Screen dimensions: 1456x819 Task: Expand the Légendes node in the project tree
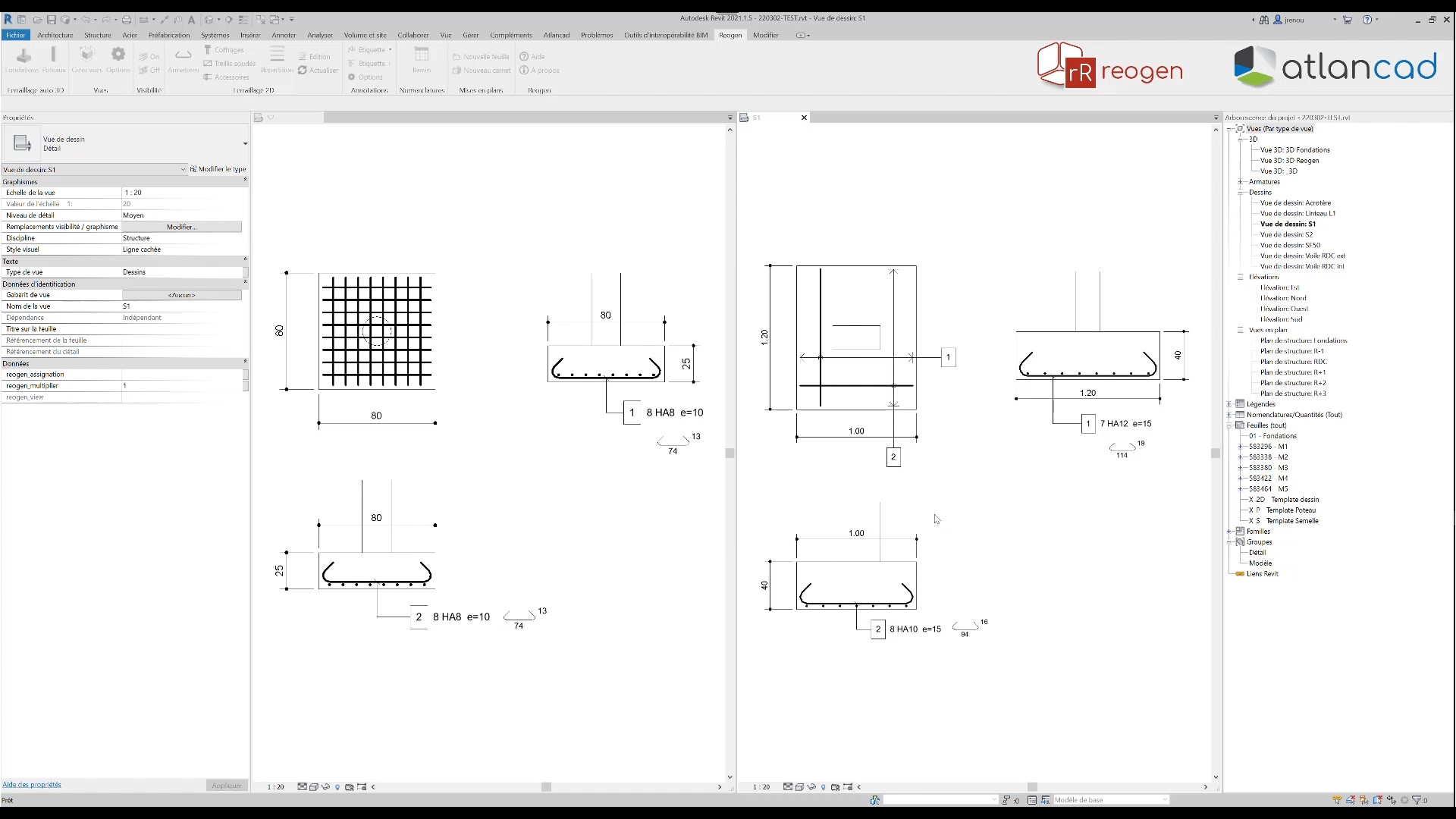point(1229,404)
